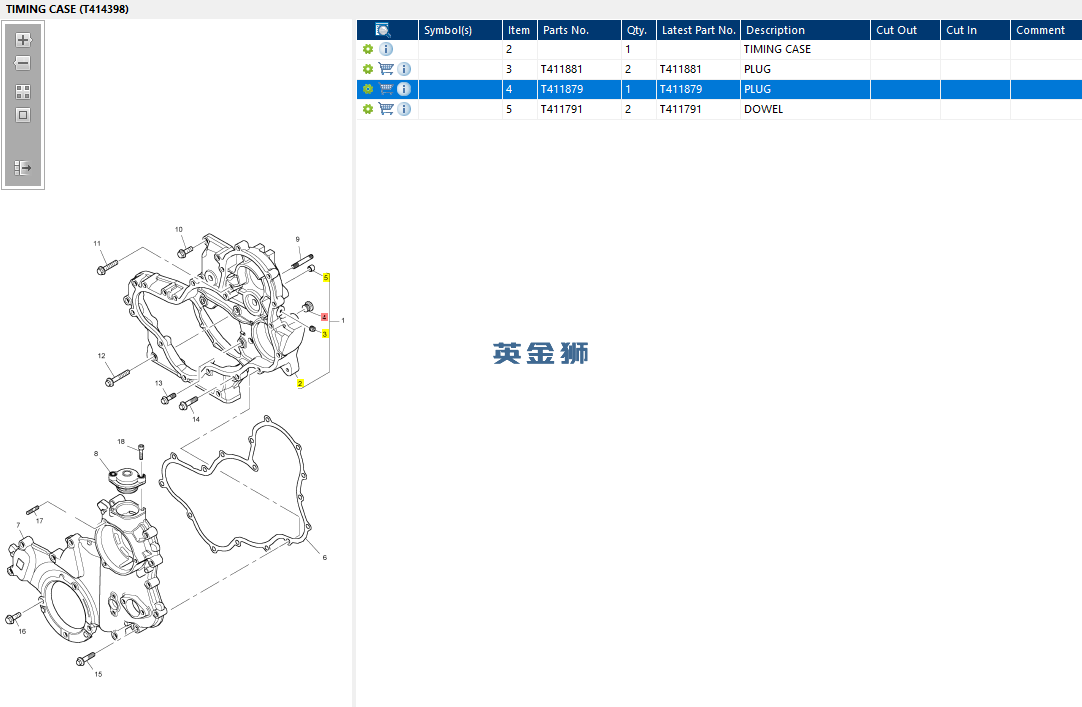Click gear icon in TIMING CASE row
The height and width of the screenshot is (707, 1082).
368,49
